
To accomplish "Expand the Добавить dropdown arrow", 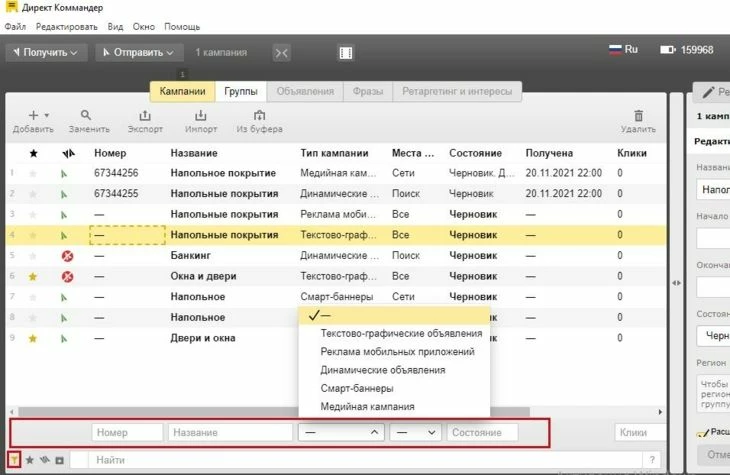I will 47,115.
